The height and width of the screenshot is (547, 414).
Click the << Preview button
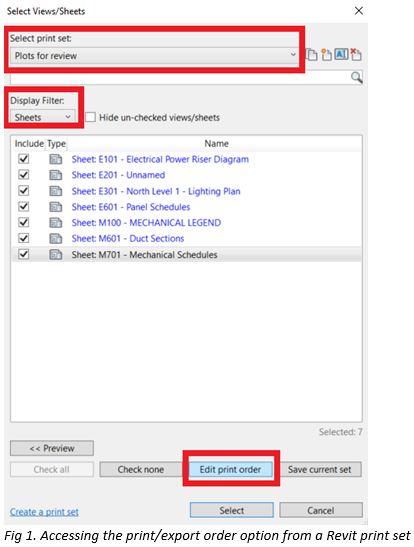[x=52, y=448]
